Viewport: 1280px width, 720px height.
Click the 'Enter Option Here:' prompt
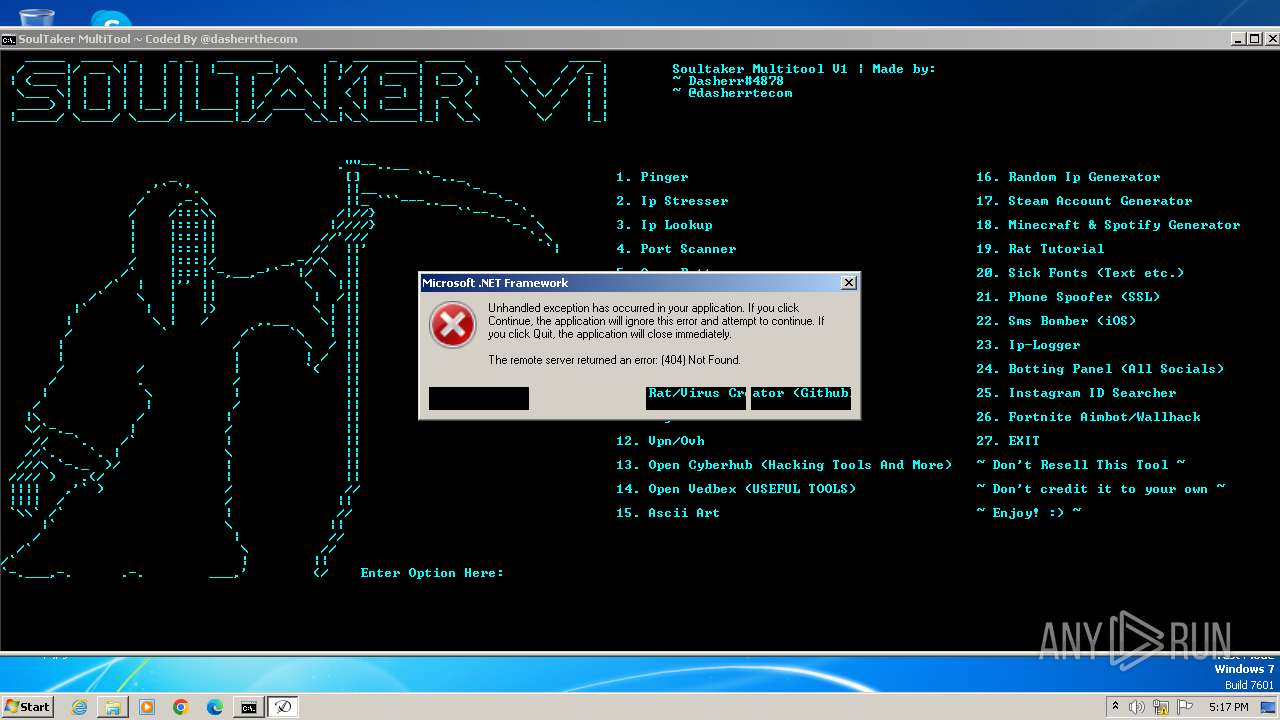pos(432,573)
